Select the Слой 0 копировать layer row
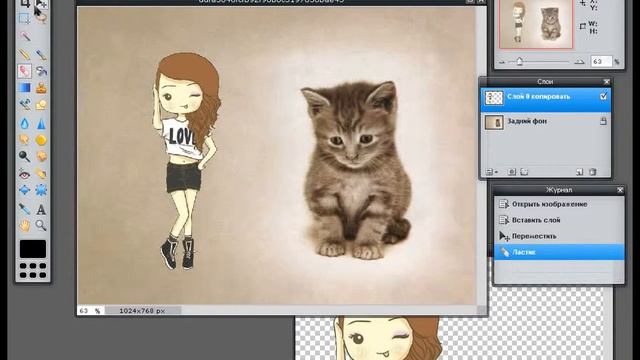The width and height of the screenshot is (640, 360). pos(546,99)
